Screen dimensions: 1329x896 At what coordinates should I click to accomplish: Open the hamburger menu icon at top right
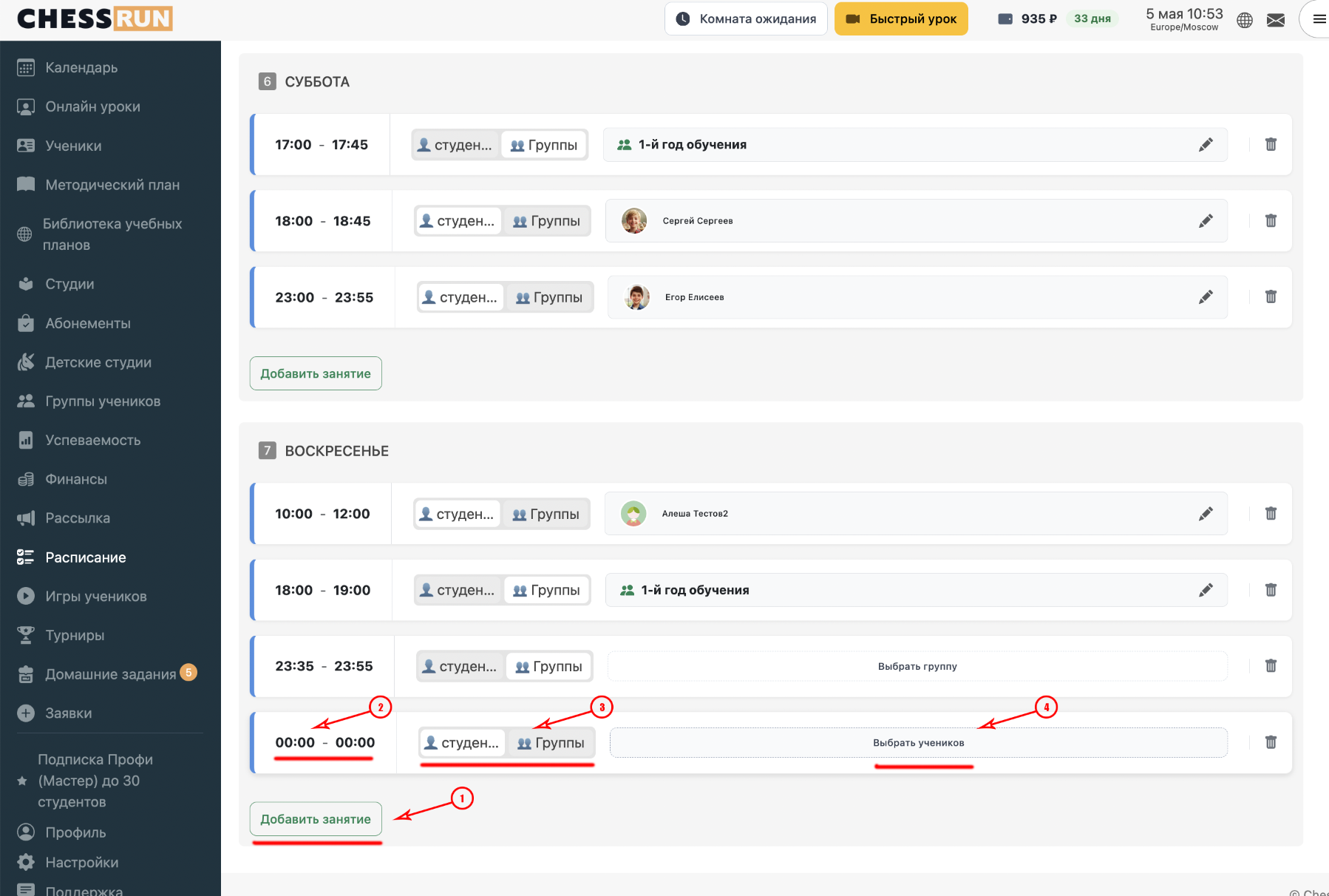pos(1319,19)
